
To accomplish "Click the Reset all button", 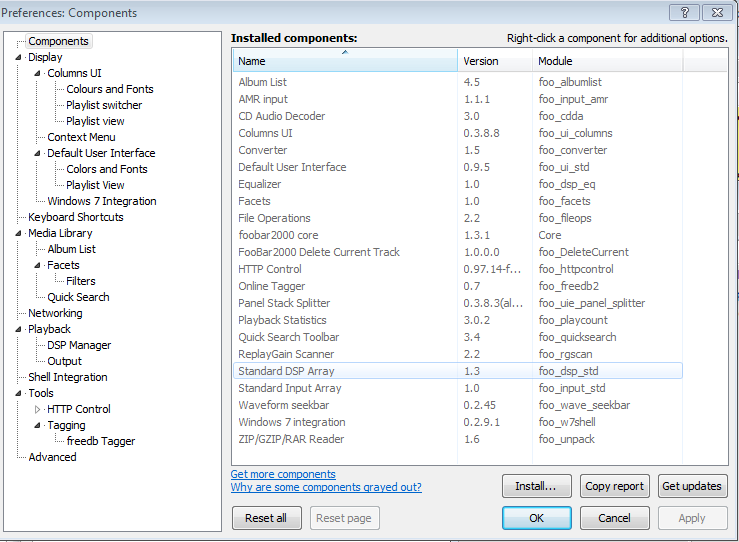I will (x=267, y=518).
